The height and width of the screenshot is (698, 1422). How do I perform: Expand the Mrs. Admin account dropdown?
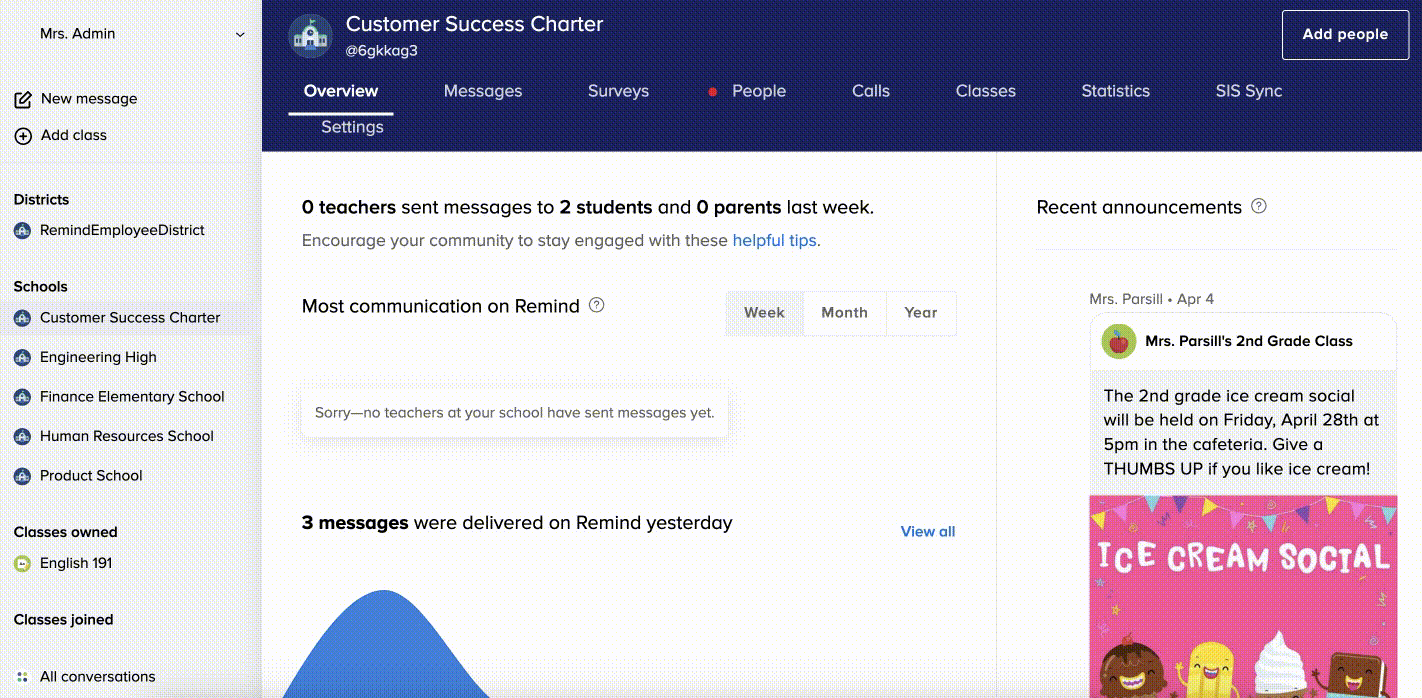(240, 34)
